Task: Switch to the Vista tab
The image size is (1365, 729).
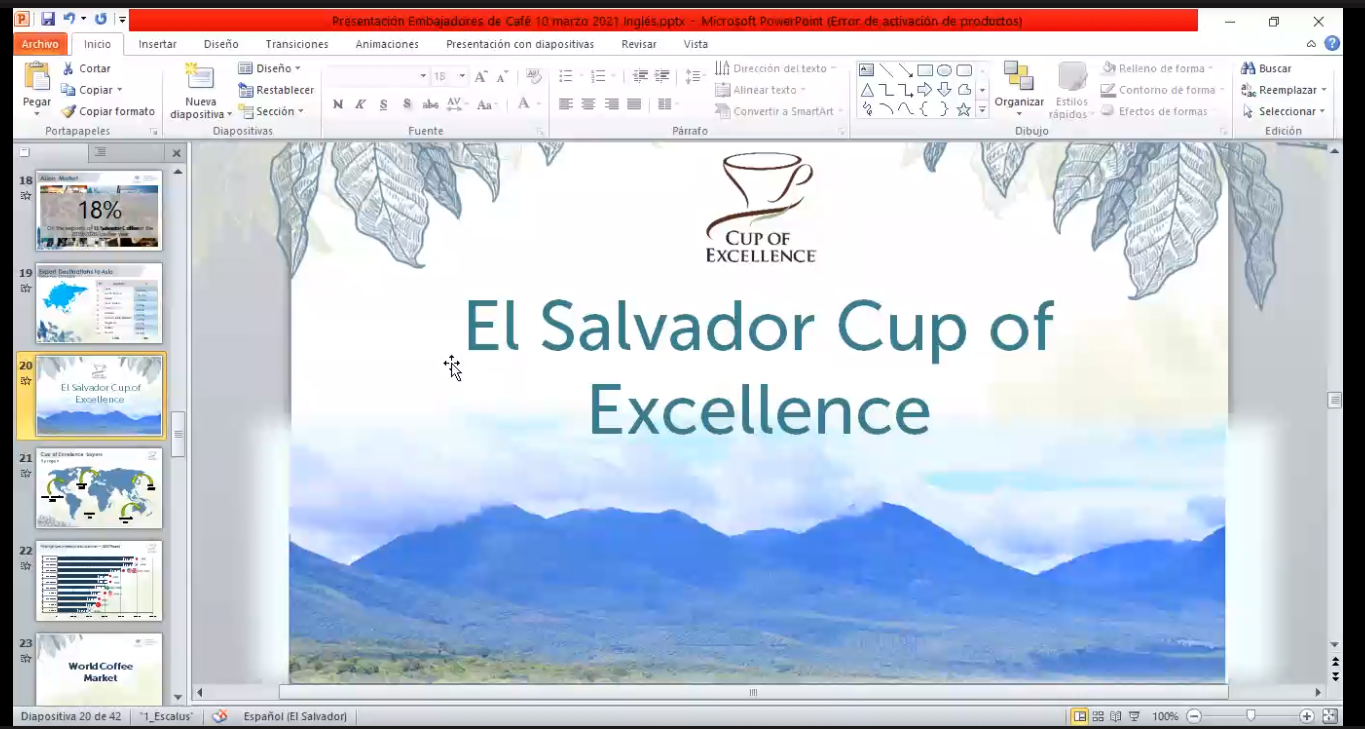Action: (696, 44)
